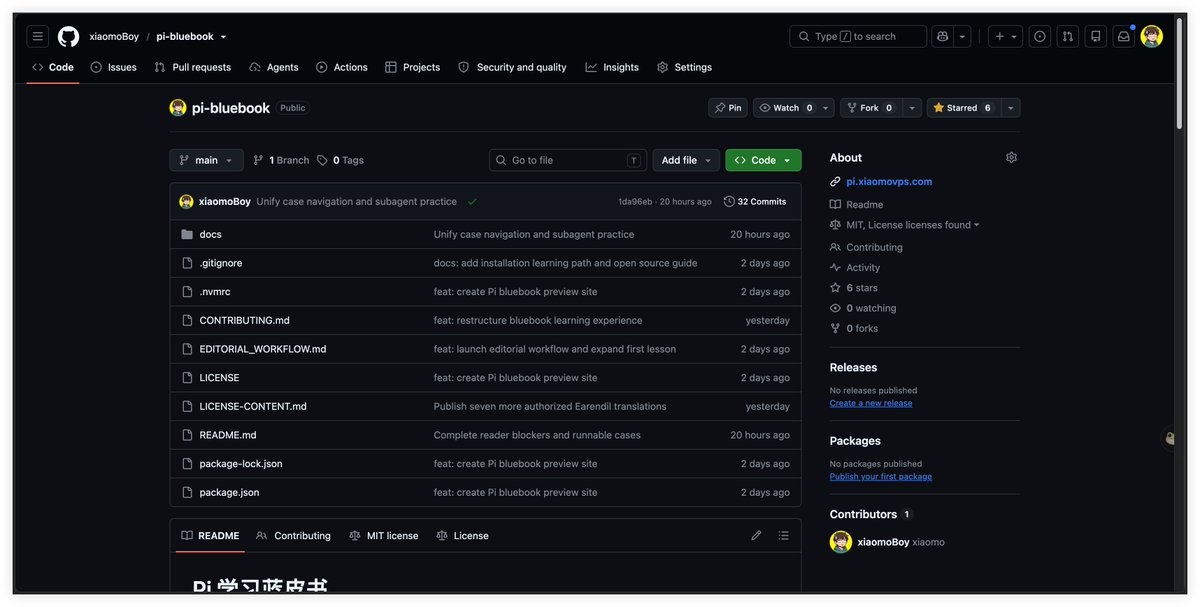Click Publish your first package link
Viewport: 1200px width, 607px height.
pos(881,477)
